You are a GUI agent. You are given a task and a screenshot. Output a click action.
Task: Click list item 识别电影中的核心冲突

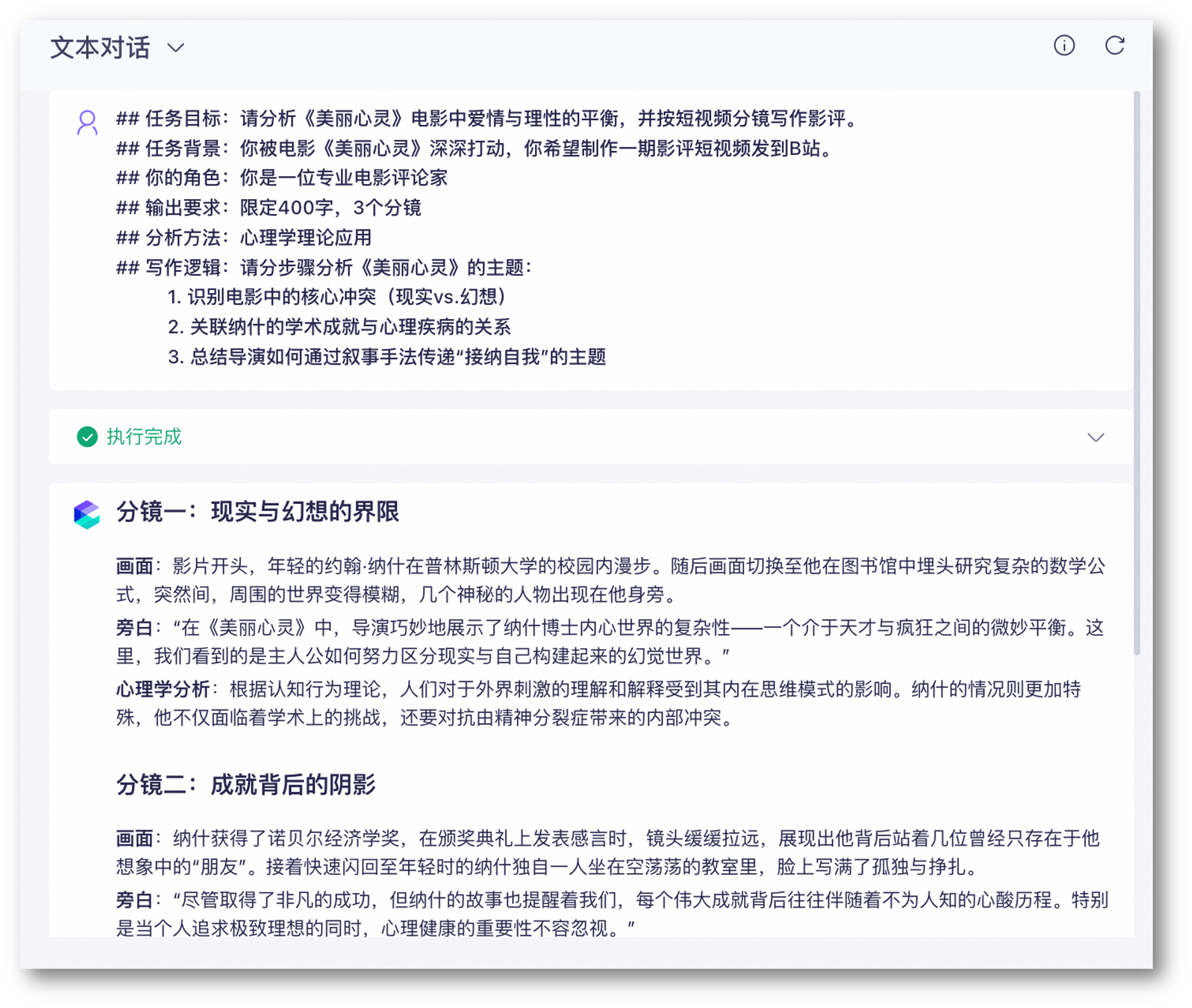pyautogui.click(x=339, y=297)
